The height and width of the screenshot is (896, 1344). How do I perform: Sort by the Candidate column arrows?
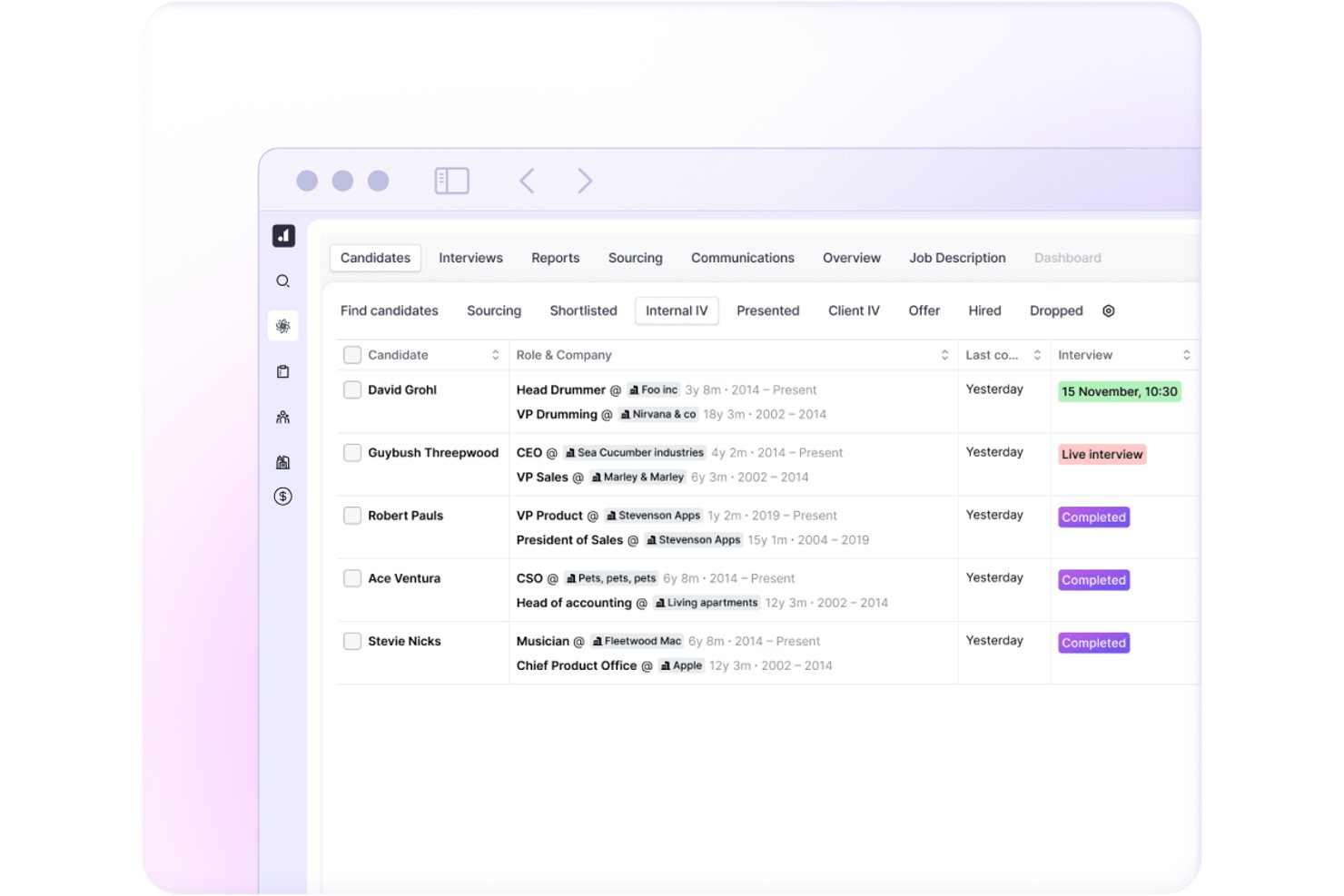pos(495,355)
